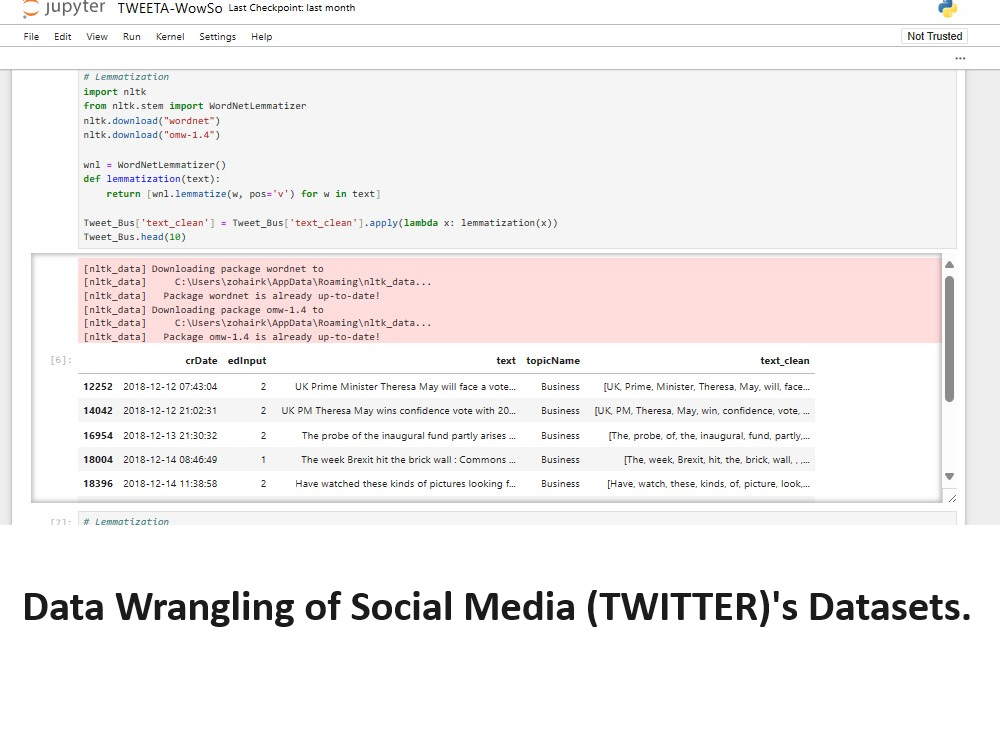Open the Edit menu
The image size is (1000, 750).
tap(62, 36)
